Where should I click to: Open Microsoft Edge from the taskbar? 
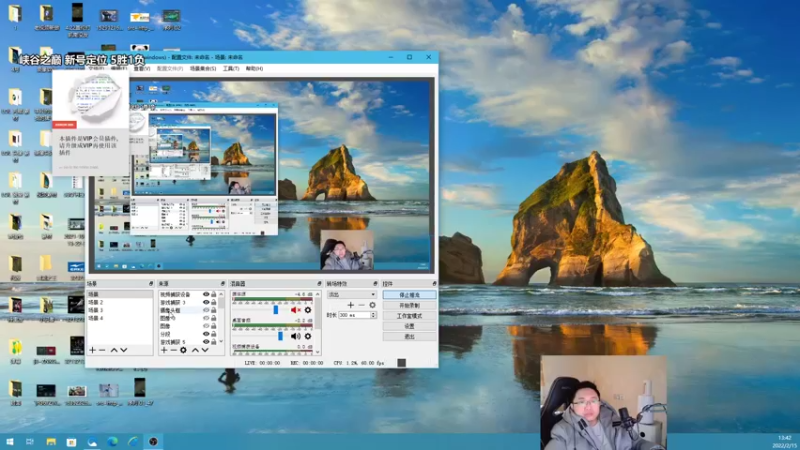(112, 441)
